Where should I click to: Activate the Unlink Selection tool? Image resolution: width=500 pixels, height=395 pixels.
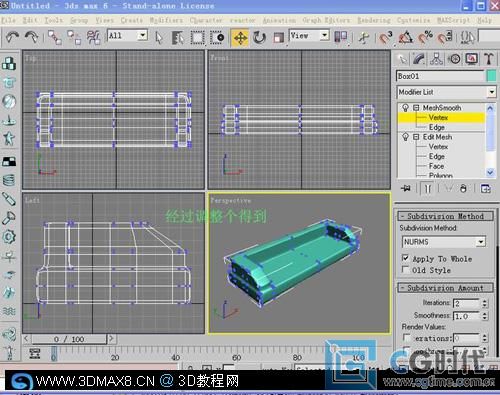(x=74, y=37)
